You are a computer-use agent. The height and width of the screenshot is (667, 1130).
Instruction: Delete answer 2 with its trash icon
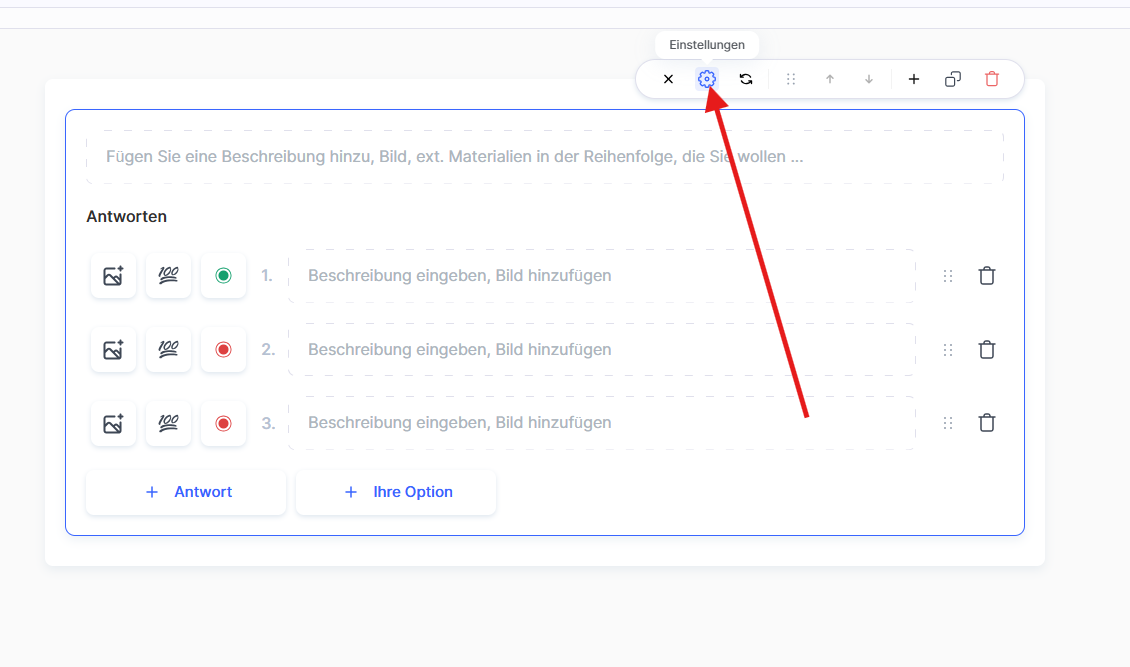pos(987,349)
